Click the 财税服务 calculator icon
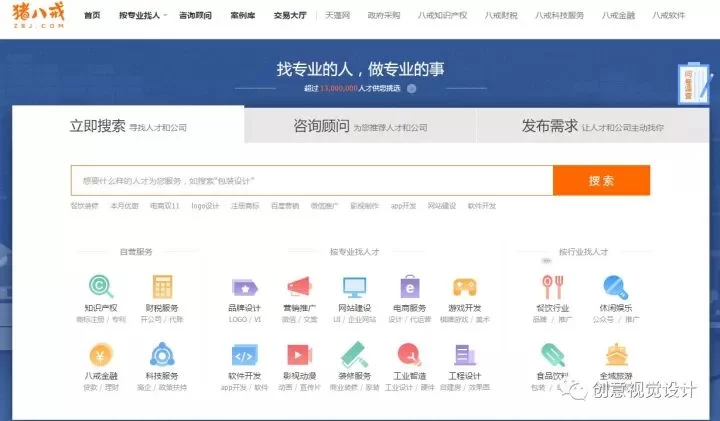 tap(162, 286)
